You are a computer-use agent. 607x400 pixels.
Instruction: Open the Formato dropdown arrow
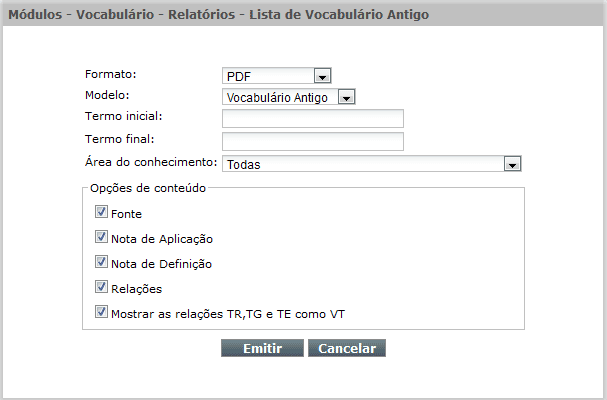322,76
